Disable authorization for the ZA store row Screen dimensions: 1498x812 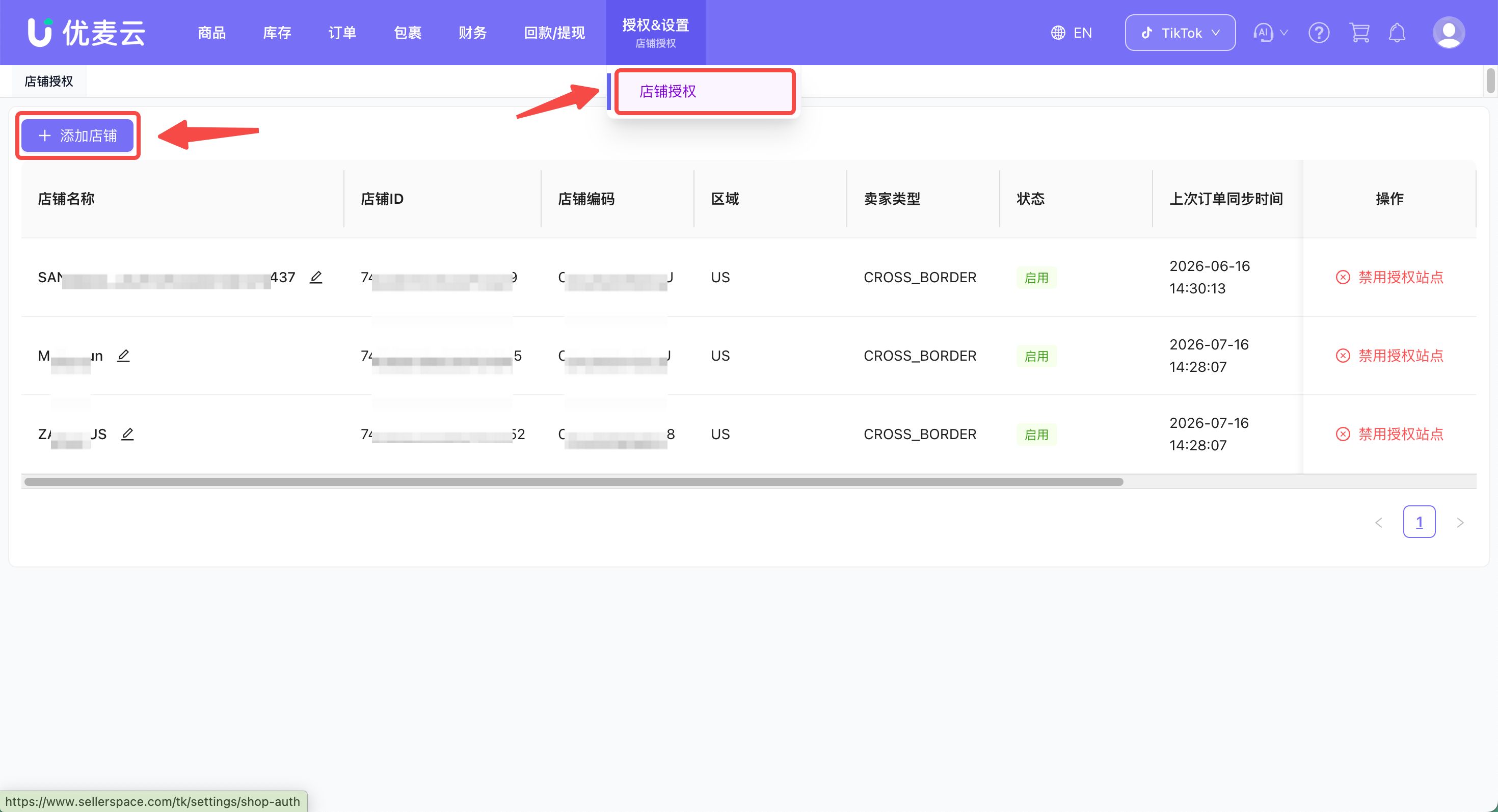[1389, 434]
